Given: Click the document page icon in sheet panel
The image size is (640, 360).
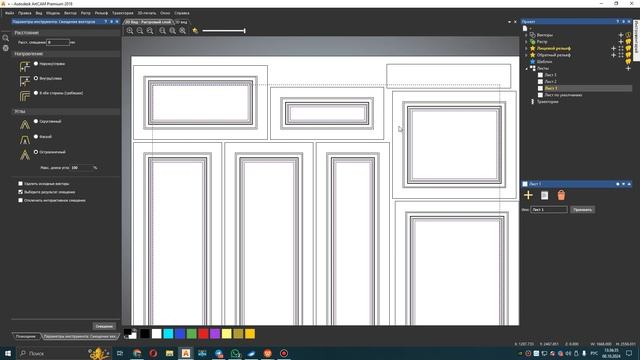Looking at the screenshot, I should tap(544, 195).
